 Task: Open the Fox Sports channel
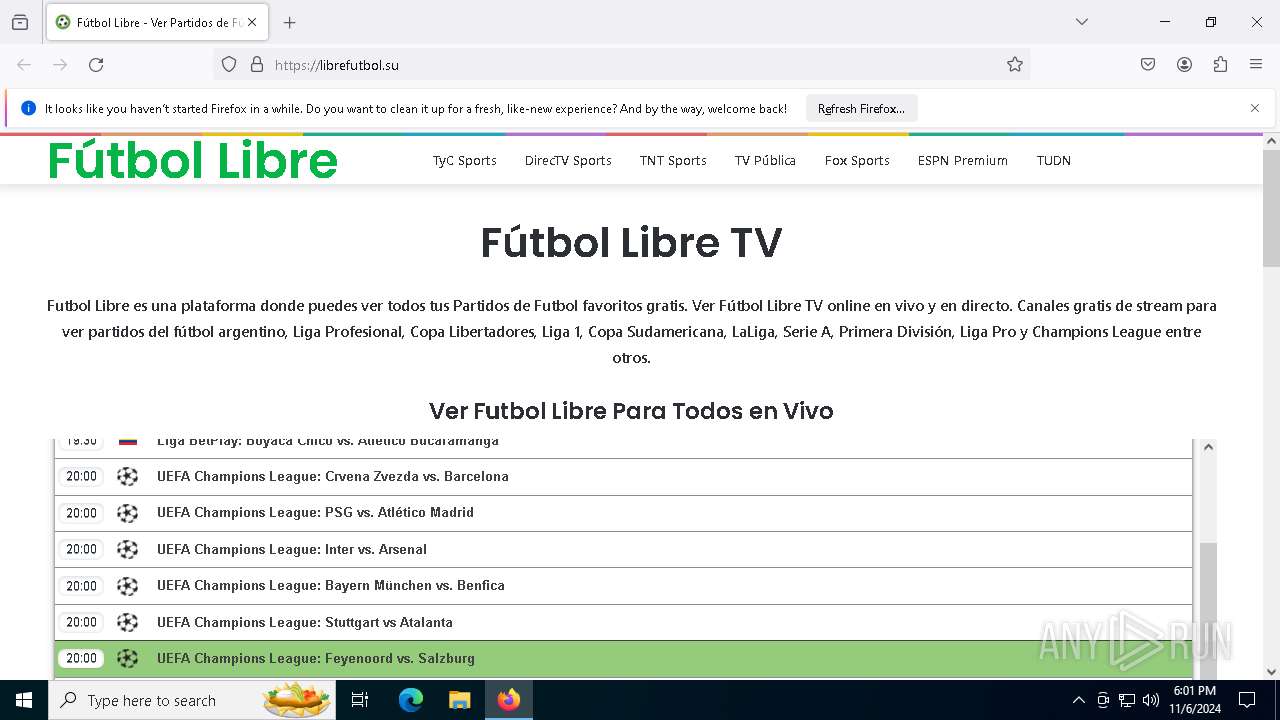tap(857, 160)
